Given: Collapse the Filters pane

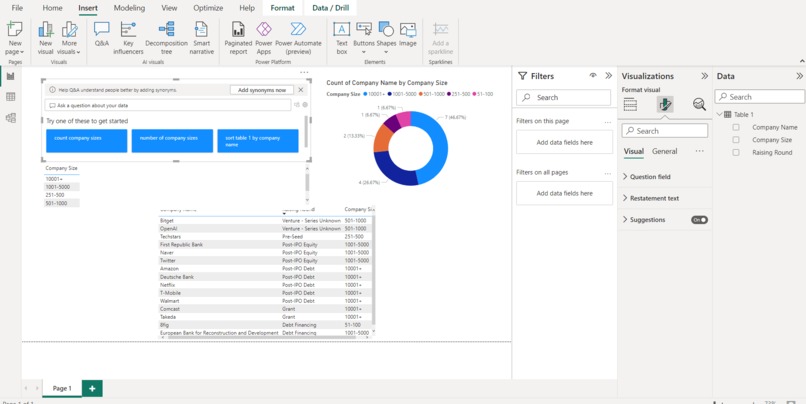Looking at the screenshot, I should click(609, 76).
